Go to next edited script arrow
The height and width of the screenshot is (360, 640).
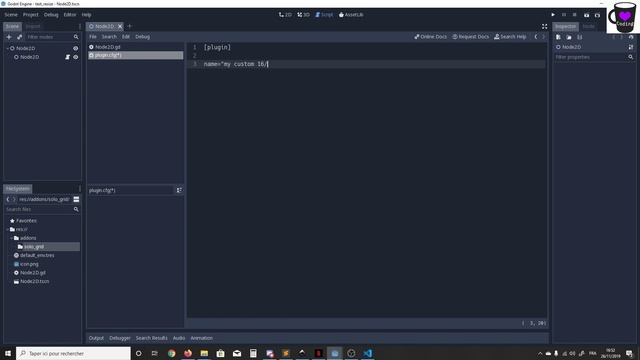543,37
